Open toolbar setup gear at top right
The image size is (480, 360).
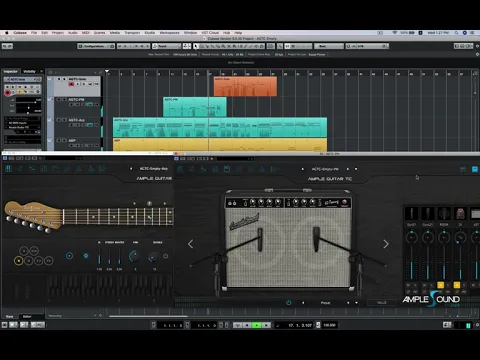[477, 46]
